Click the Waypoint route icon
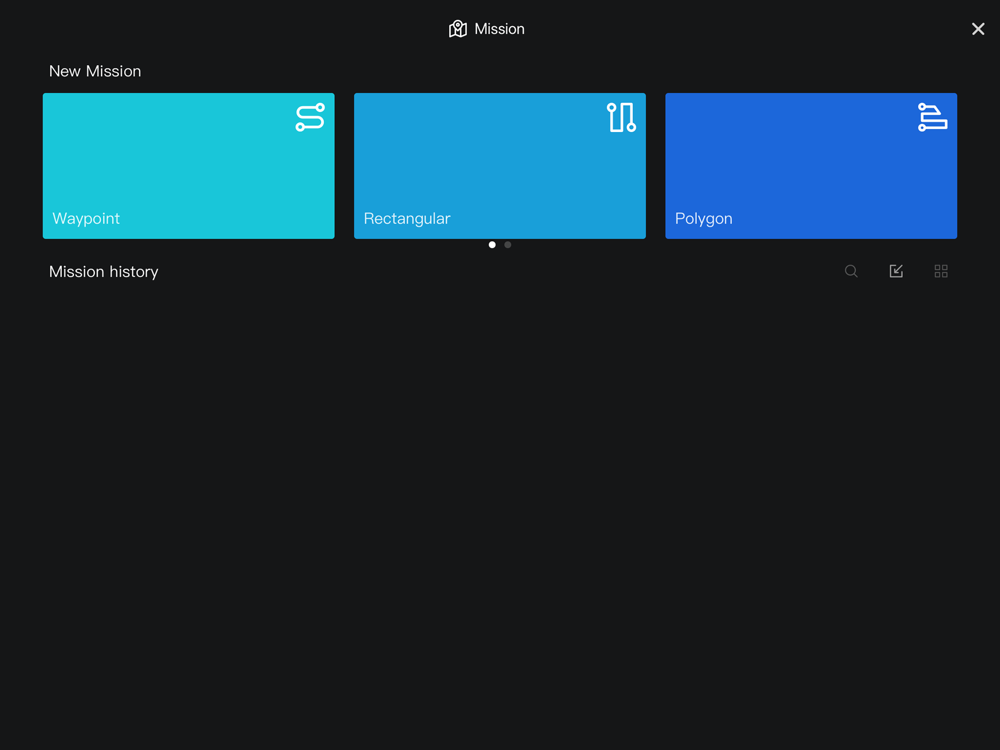The image size is (1000, 750). (310, 117)
